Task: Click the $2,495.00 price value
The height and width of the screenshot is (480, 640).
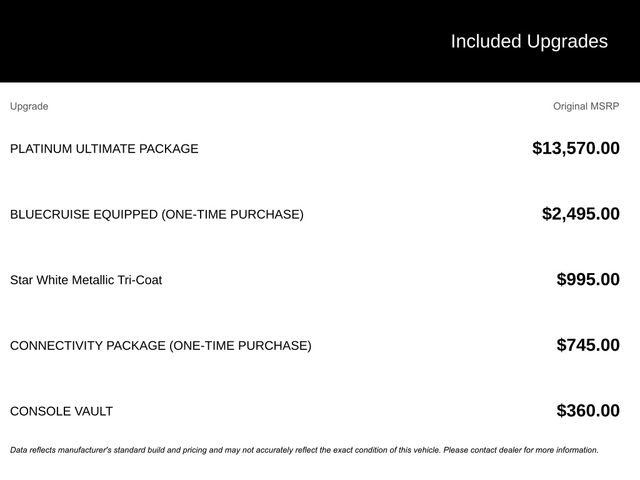Action: pyautogui.click(x=580, y=214)
